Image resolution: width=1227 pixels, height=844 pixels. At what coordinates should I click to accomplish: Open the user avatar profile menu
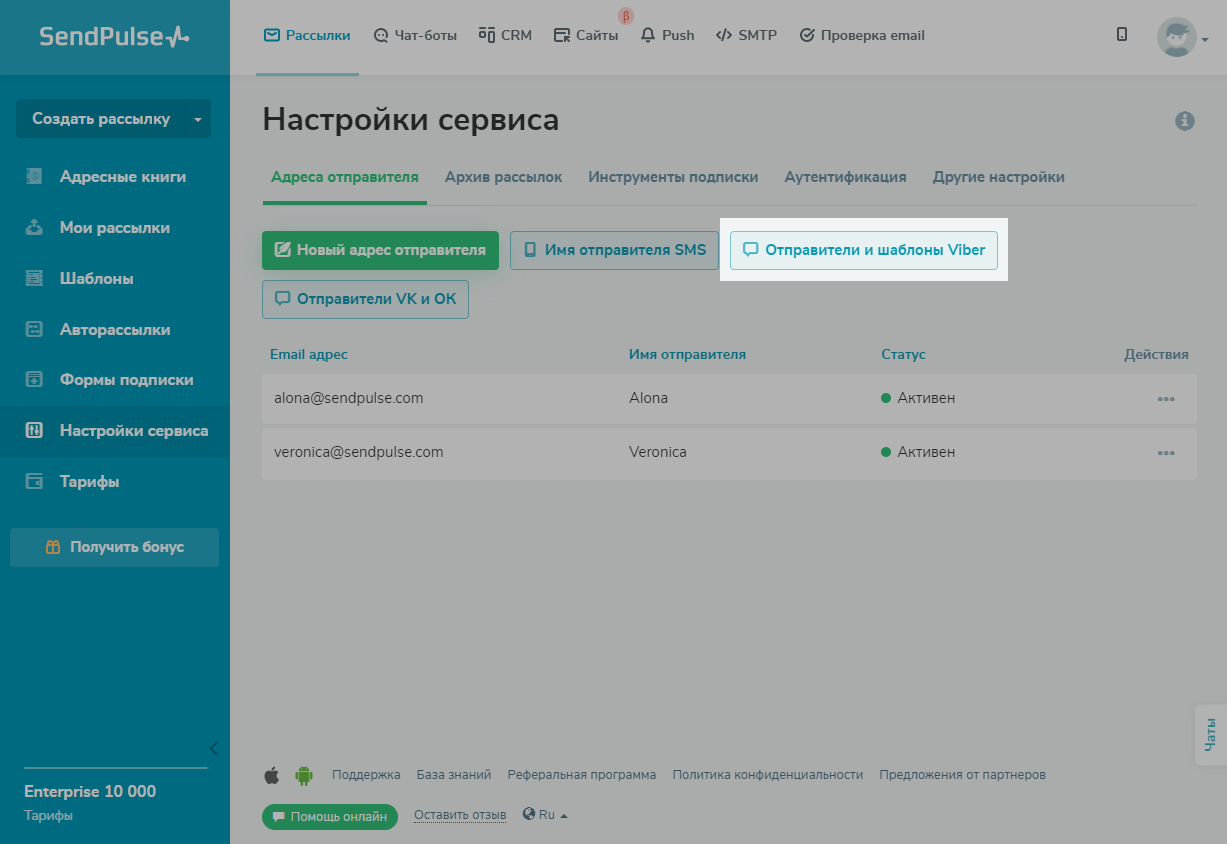[1182, 37]
